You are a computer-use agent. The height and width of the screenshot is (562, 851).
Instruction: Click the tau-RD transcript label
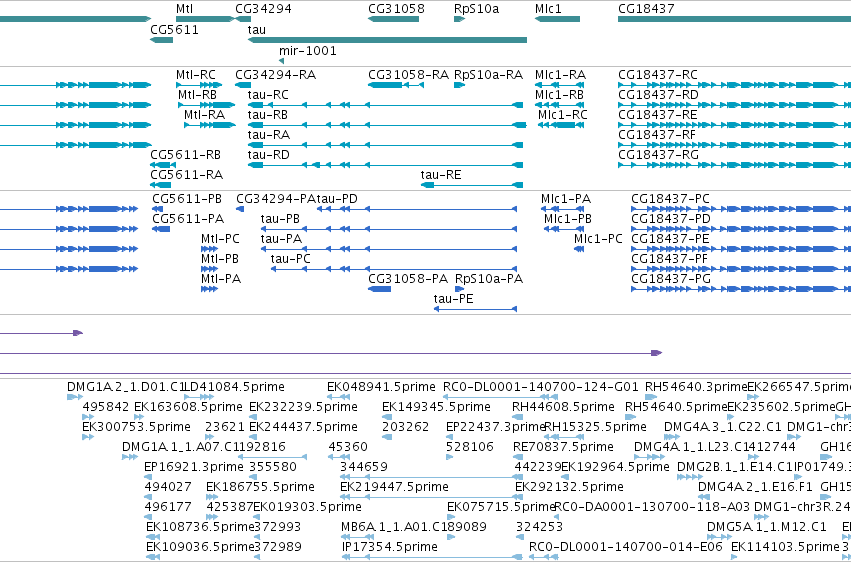click(269, 155)
